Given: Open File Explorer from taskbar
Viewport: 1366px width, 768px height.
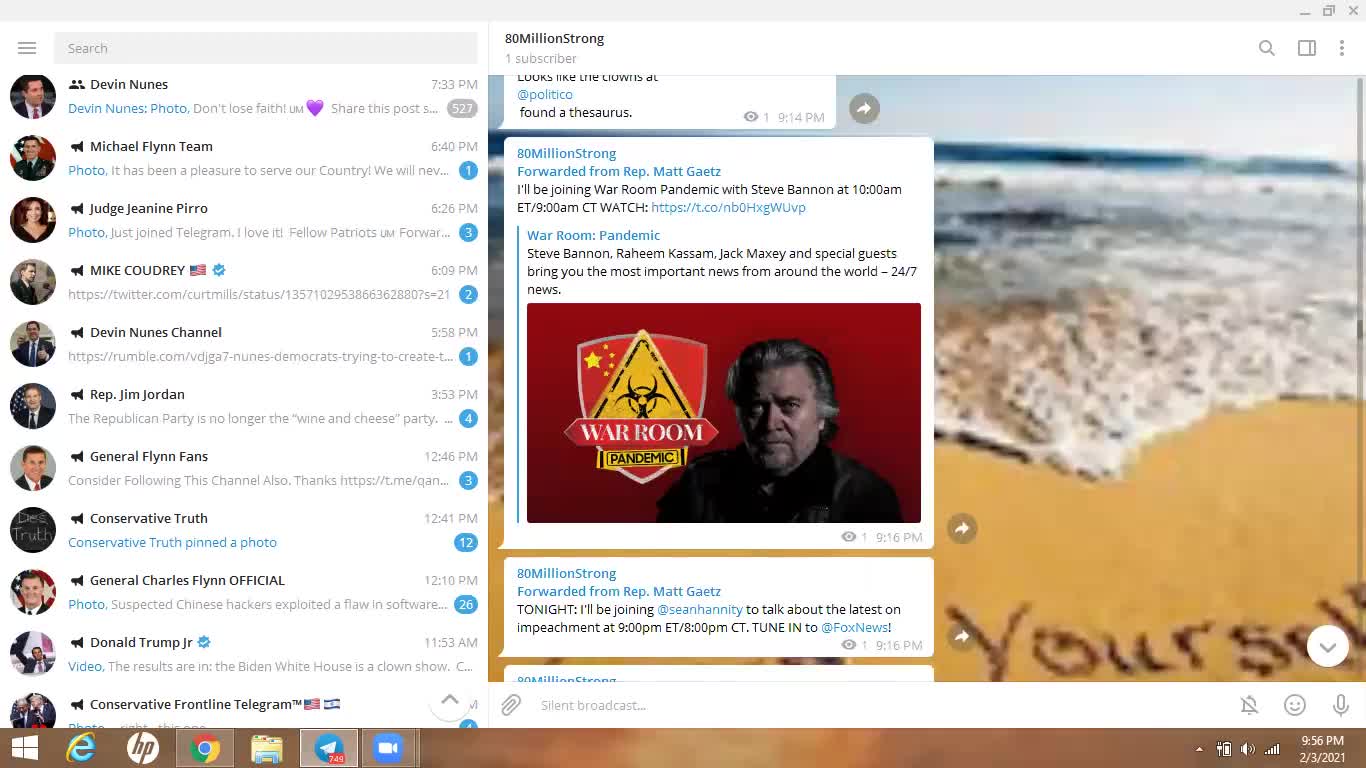Looking at the screenshot, I should point(267,748).
